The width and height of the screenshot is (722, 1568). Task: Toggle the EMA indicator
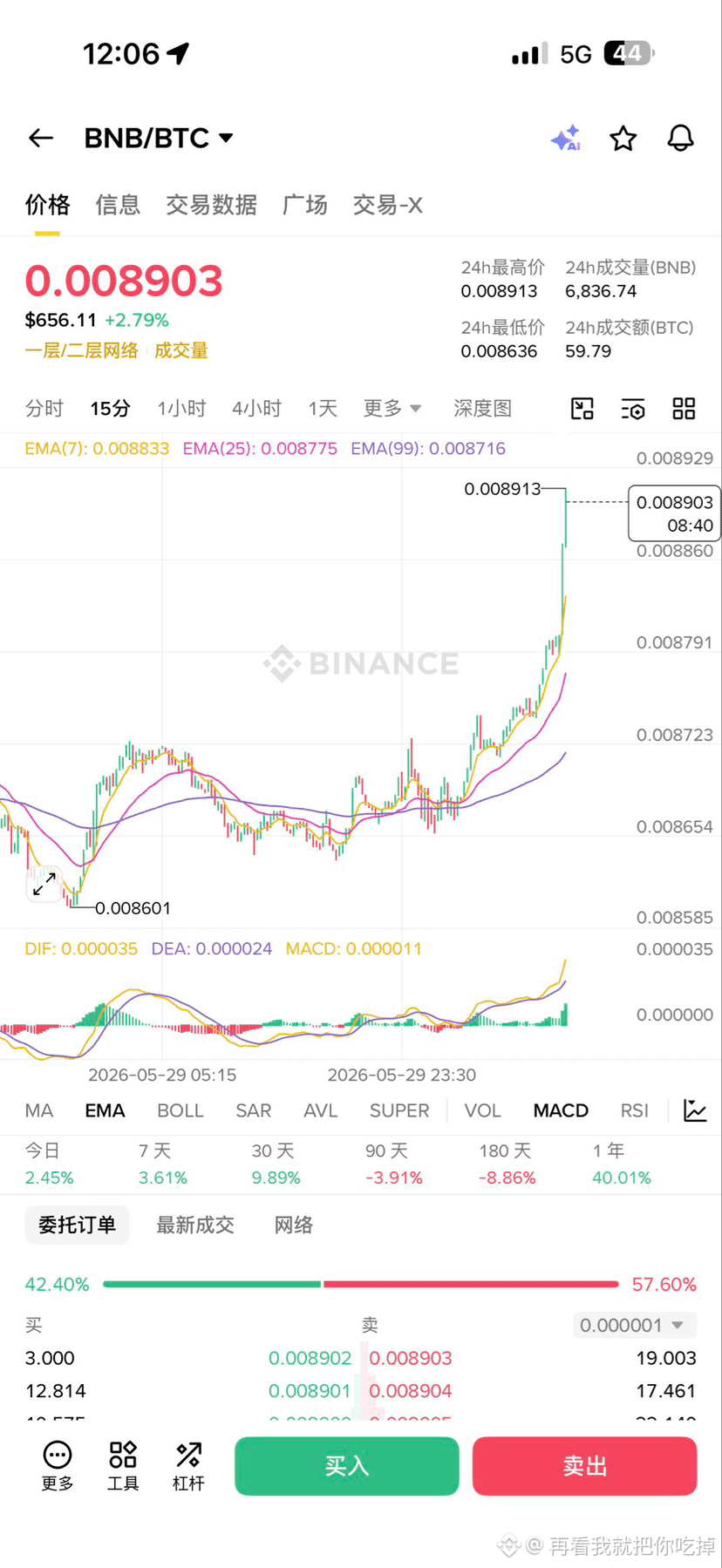coord(105,1110)
